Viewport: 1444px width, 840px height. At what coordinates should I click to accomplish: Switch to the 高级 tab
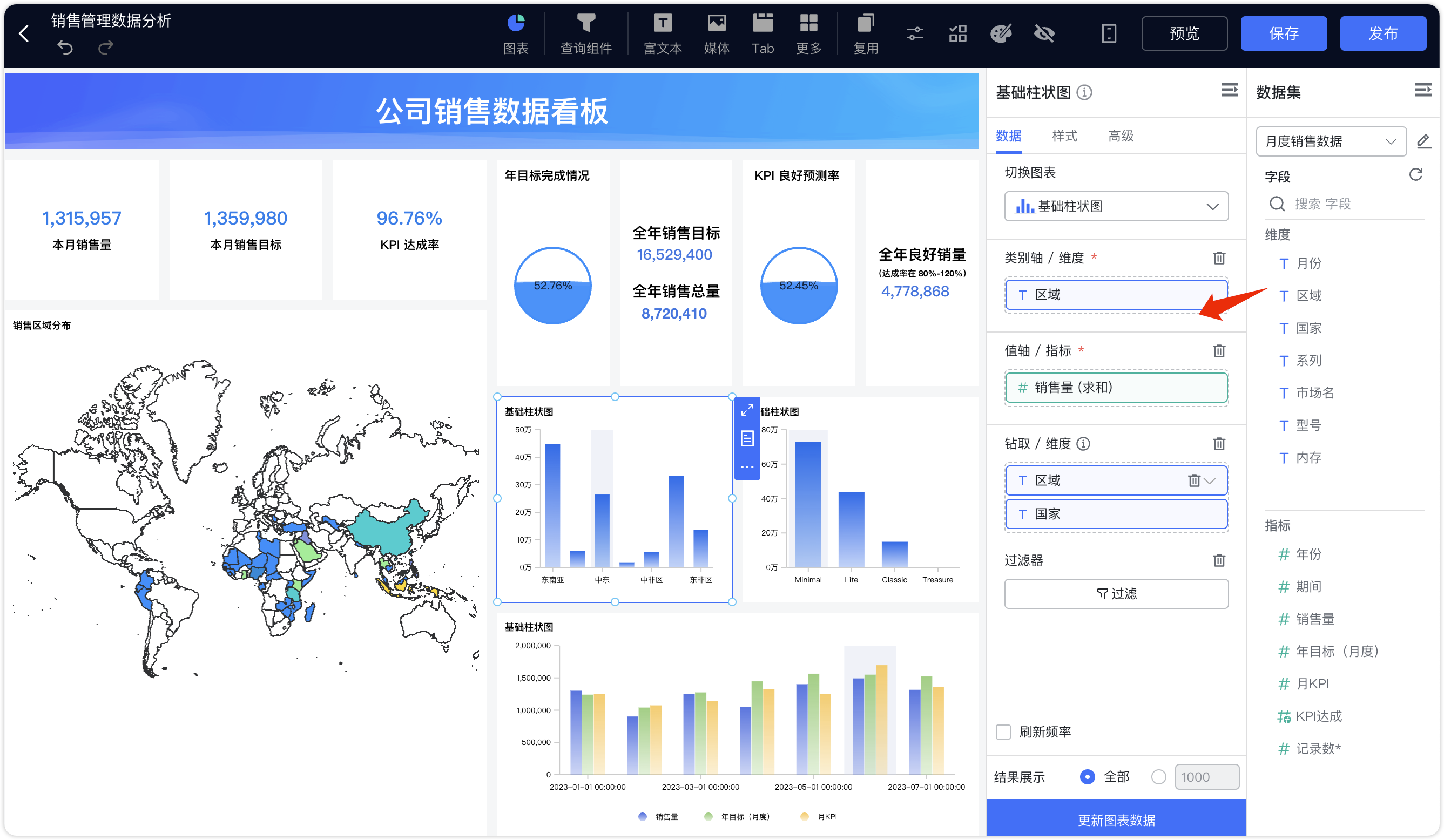[1120, 136]
